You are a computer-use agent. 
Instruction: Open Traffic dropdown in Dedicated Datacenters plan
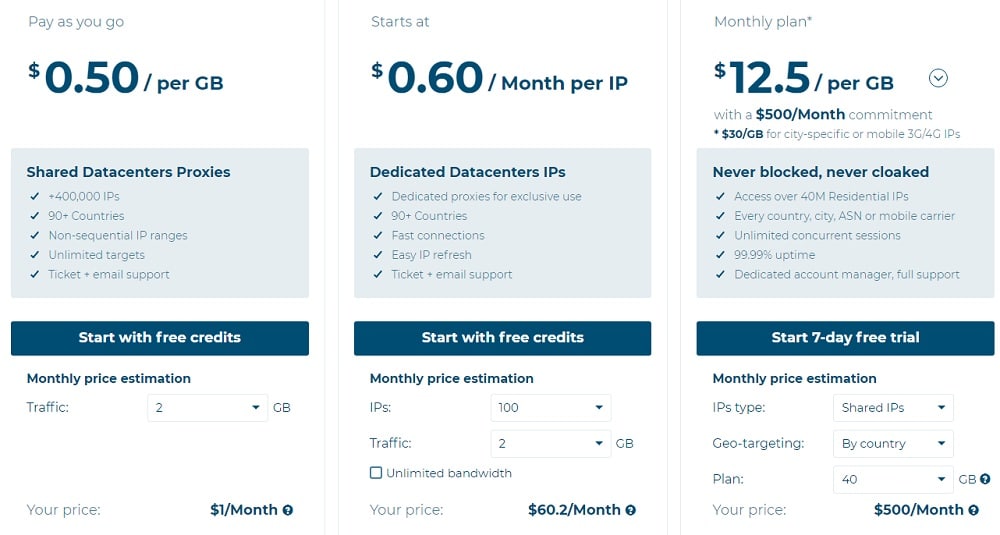550,443
